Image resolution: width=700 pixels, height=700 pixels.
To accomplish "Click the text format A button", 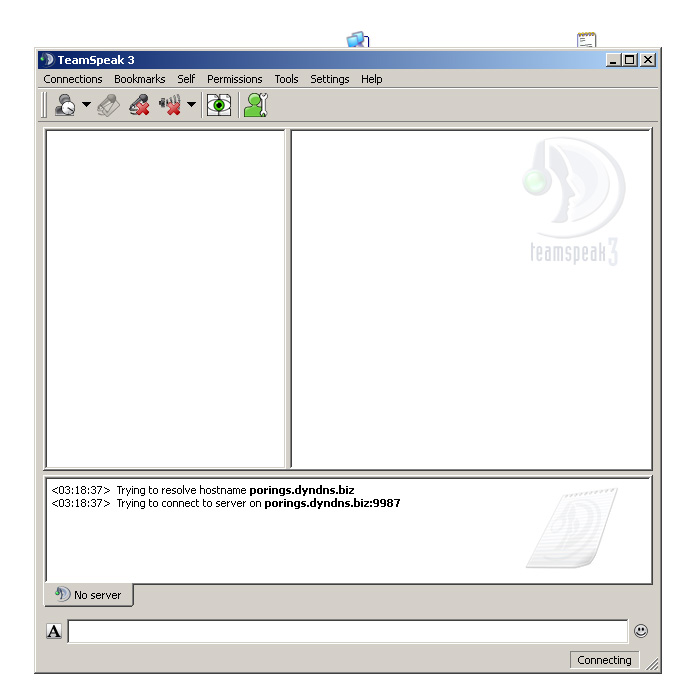I will click(54, 631).
